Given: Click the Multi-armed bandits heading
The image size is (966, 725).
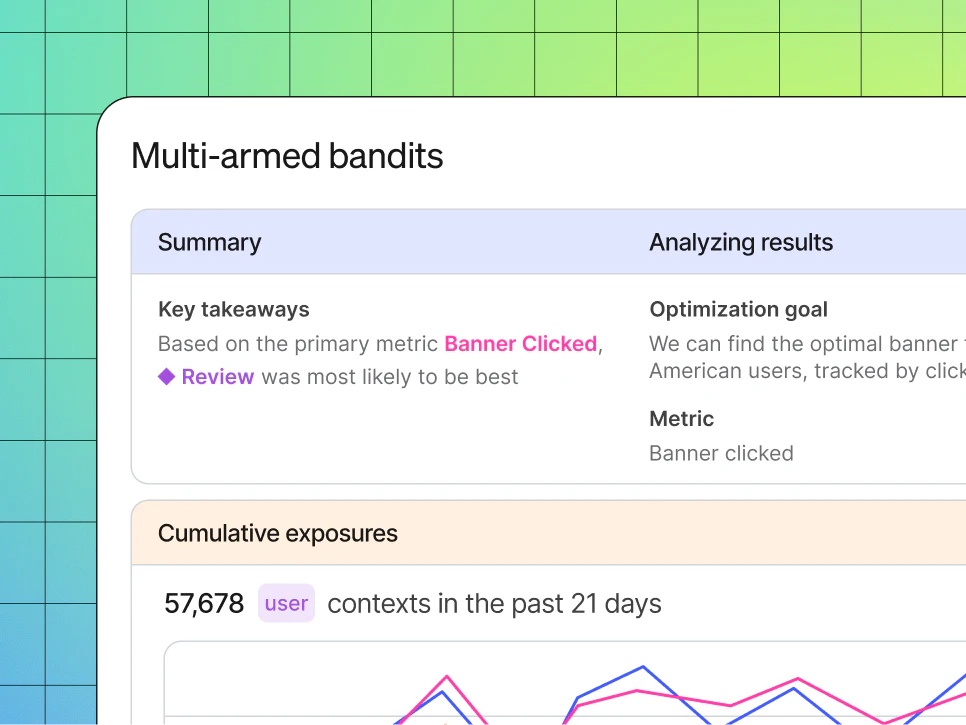Looking at the screenshot, I should tap(287, 155).
